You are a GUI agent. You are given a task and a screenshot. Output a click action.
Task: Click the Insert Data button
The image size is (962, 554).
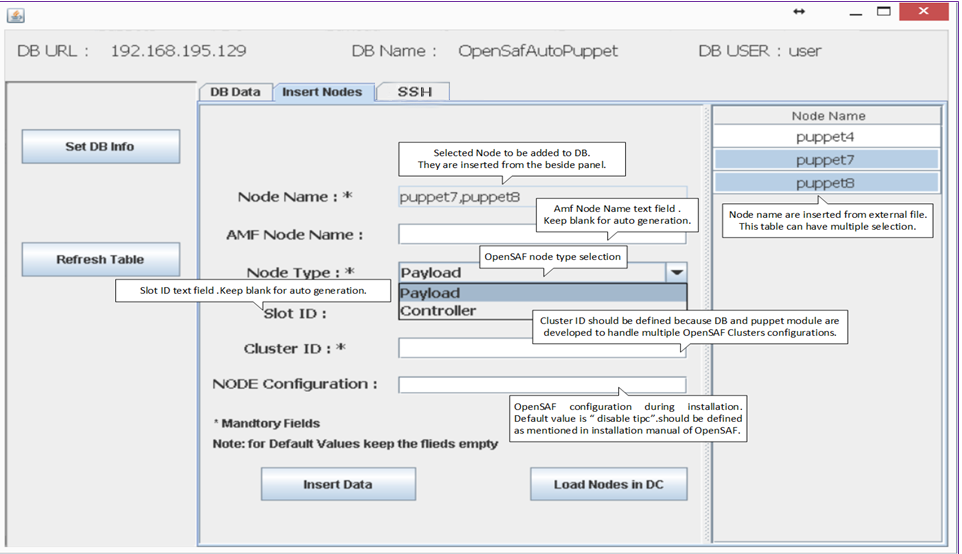pyautogui.click(x=338, y=484)
